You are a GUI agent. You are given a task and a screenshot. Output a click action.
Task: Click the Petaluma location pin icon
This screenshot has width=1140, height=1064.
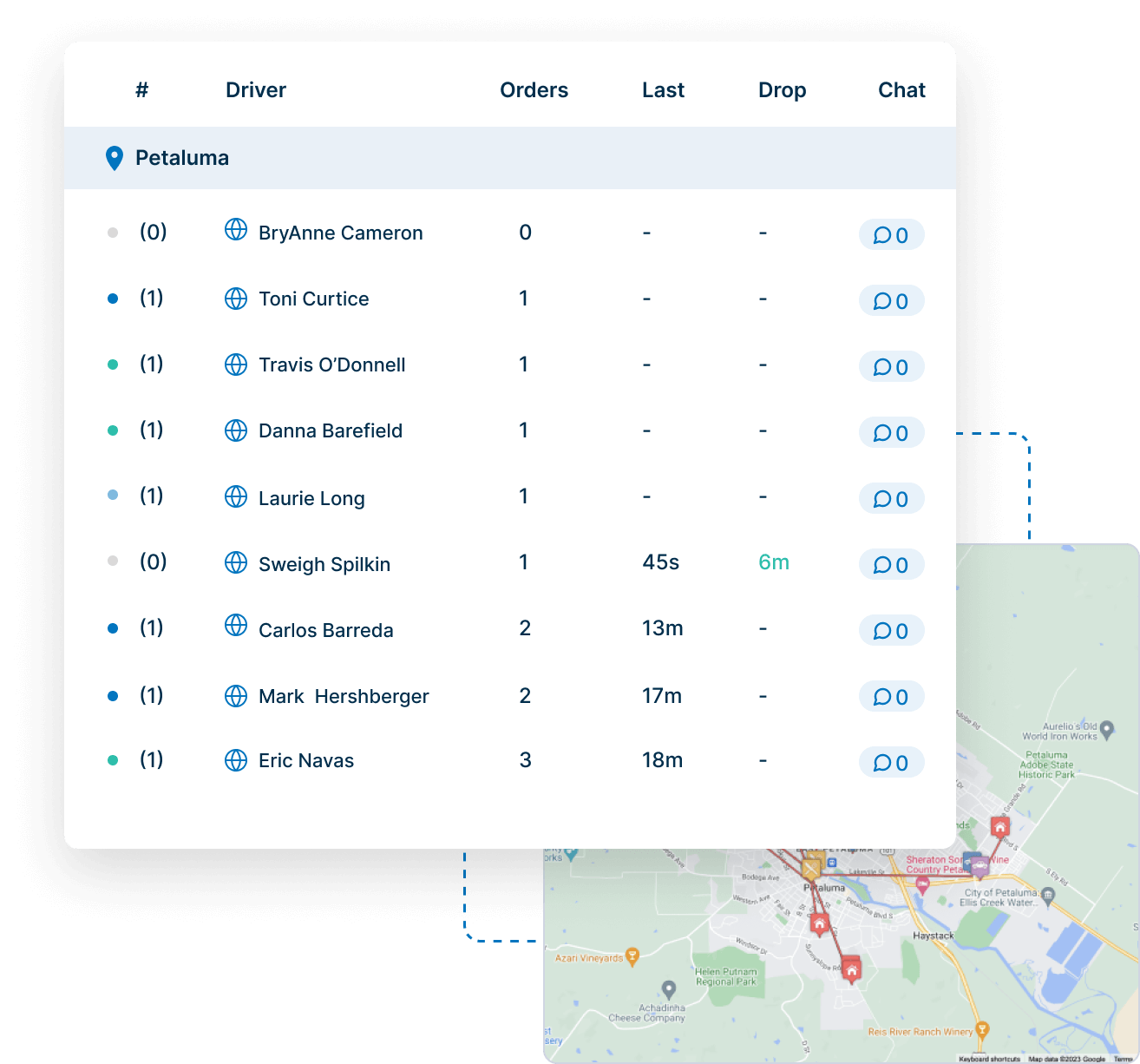[115, 158]
